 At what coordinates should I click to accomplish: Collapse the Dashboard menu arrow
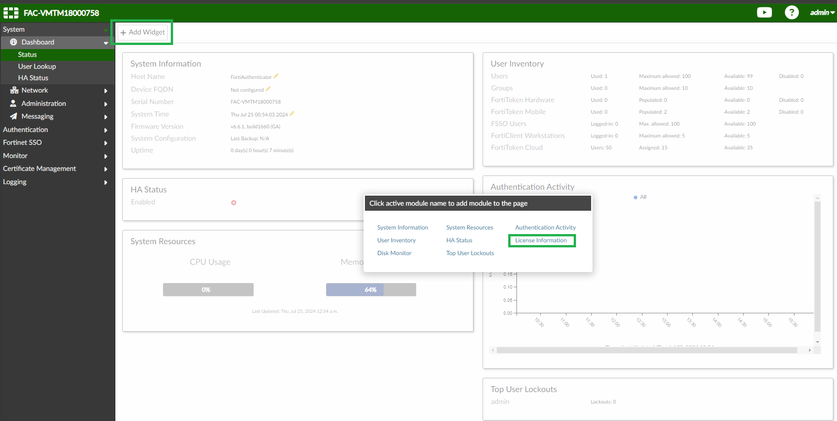106,43
